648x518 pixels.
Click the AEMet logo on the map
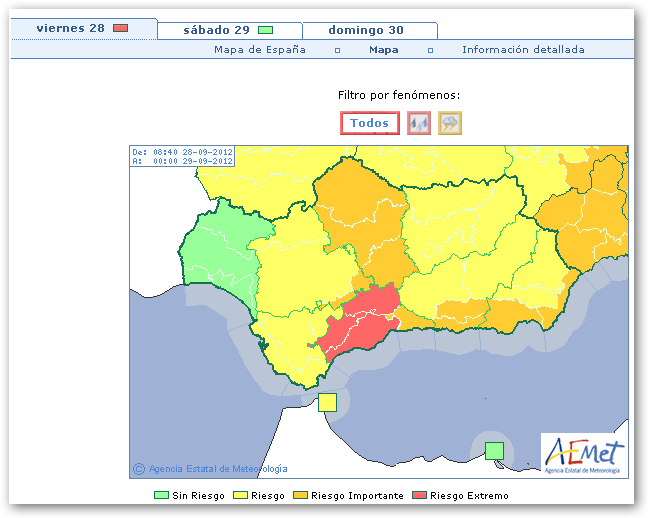(584, 456)
